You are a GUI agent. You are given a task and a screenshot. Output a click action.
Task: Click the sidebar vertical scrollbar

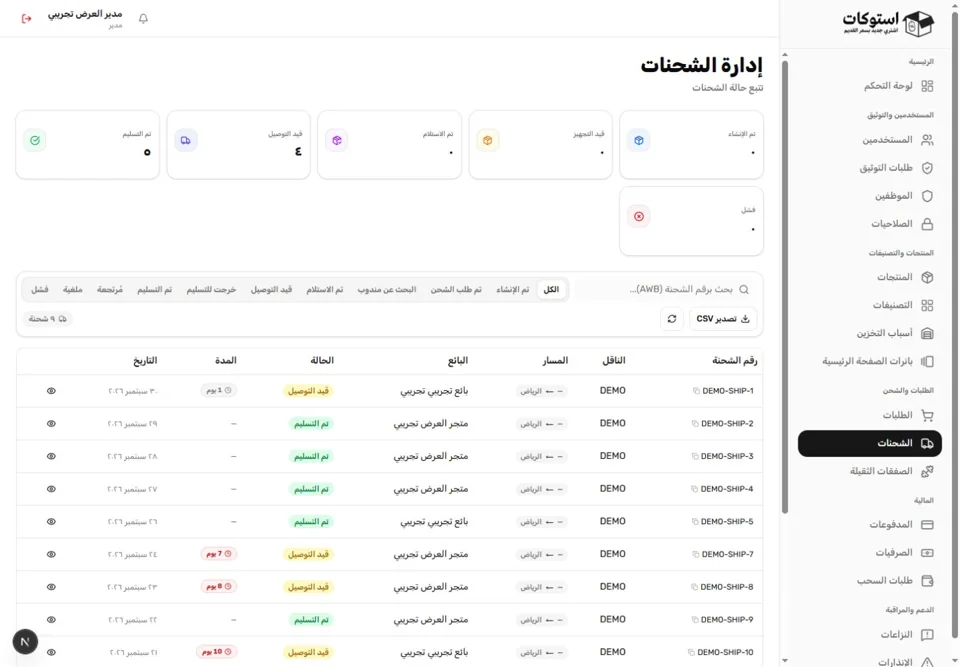(x=785, y=288)
